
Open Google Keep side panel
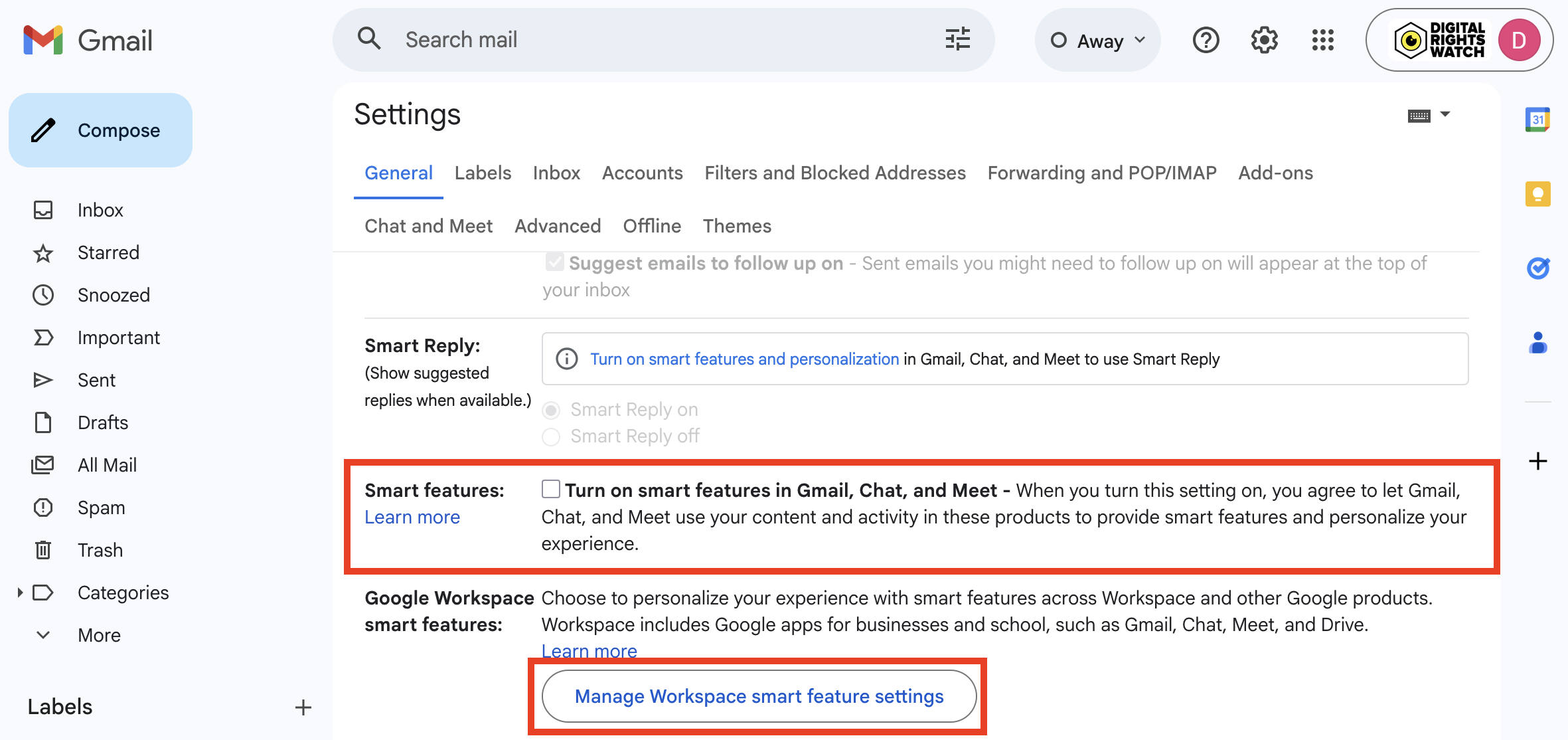click(x=1537, y=194)
